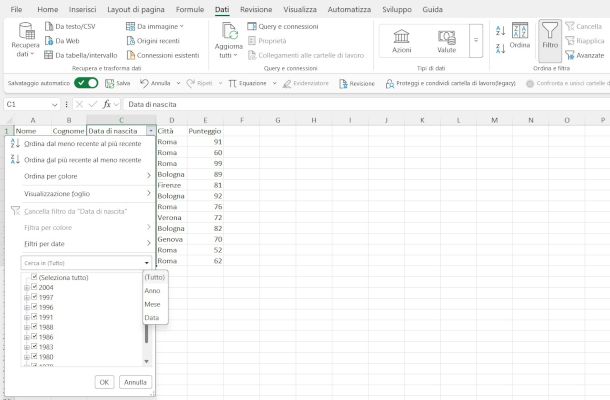Open Cerca in (Tutto) search dropdown arrow
610x400 pixels.
[147, 263]
